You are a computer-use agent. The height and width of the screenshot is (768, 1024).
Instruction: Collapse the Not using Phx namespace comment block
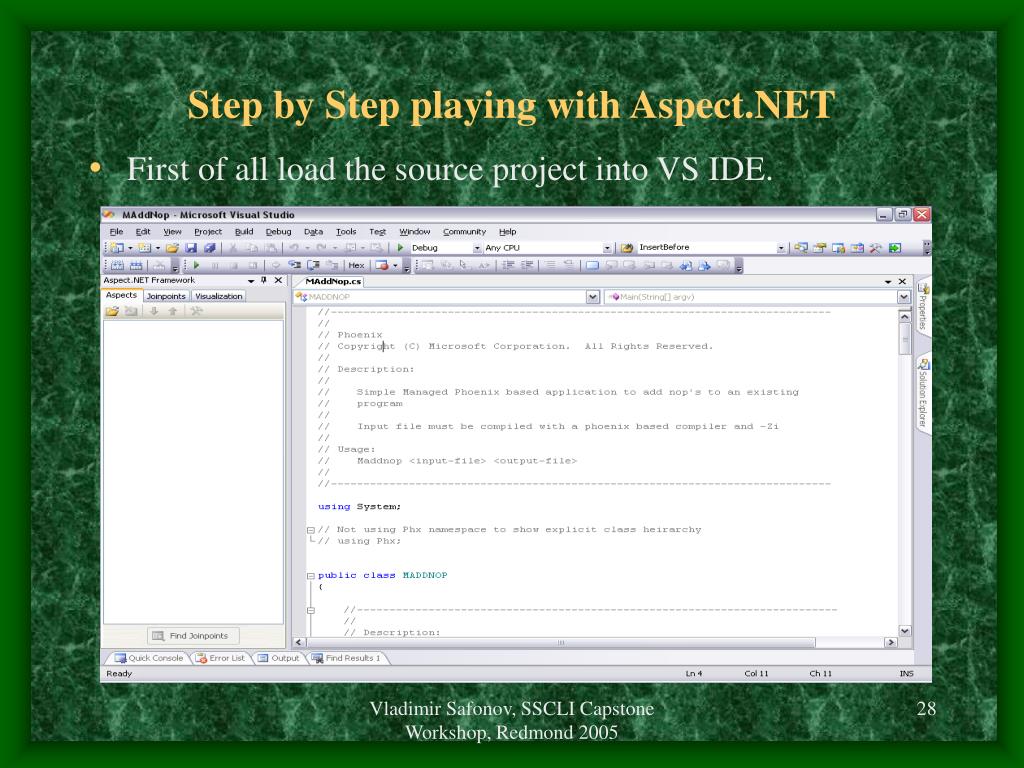point(311,530)
